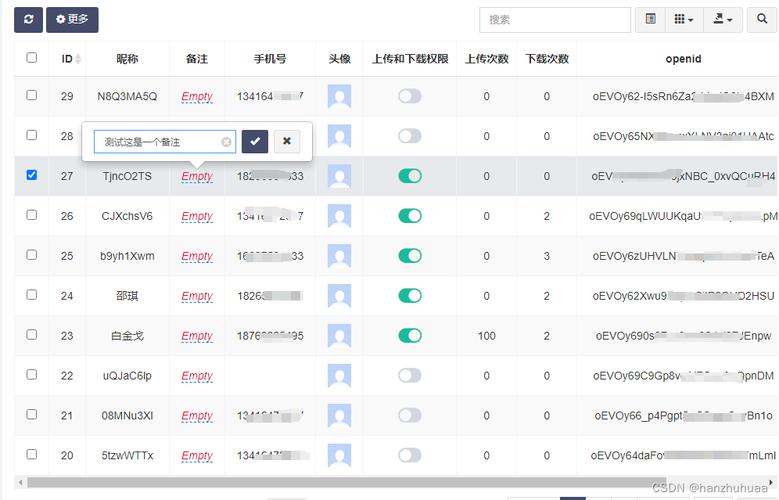The height and width of the screenshot is (500, 779).
Task: Edit the Empty remark for 5tzwWTTx
Action: click(197, 456)
